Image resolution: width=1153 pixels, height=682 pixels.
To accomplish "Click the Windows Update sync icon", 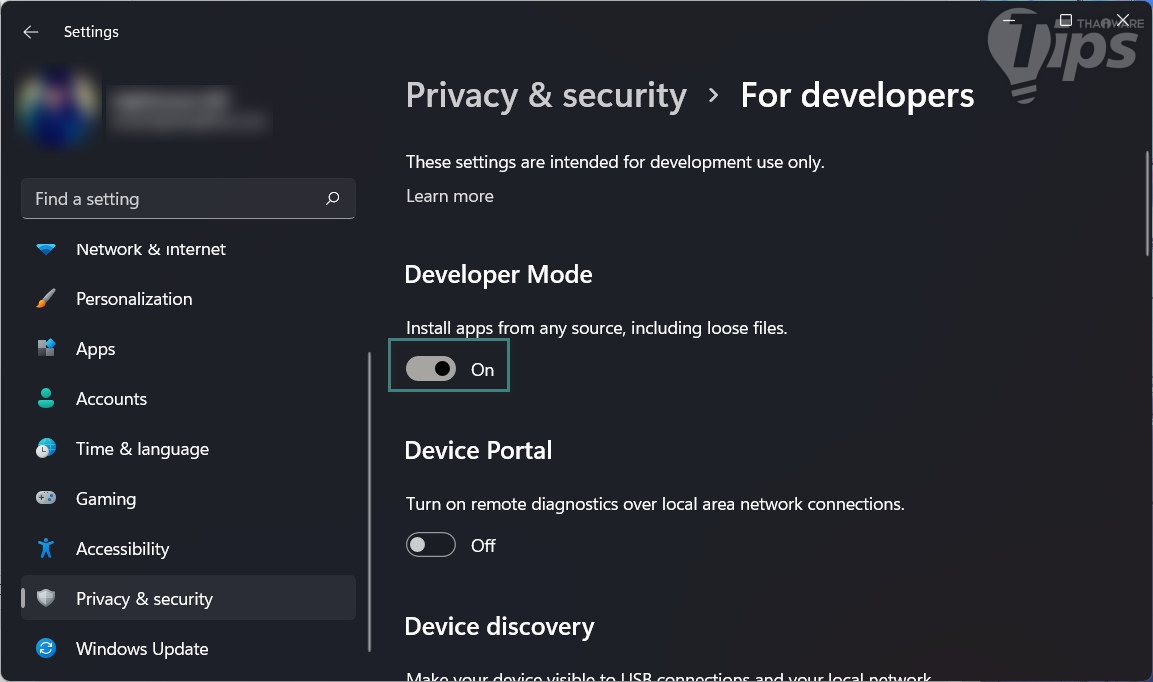I will (46, 649).
